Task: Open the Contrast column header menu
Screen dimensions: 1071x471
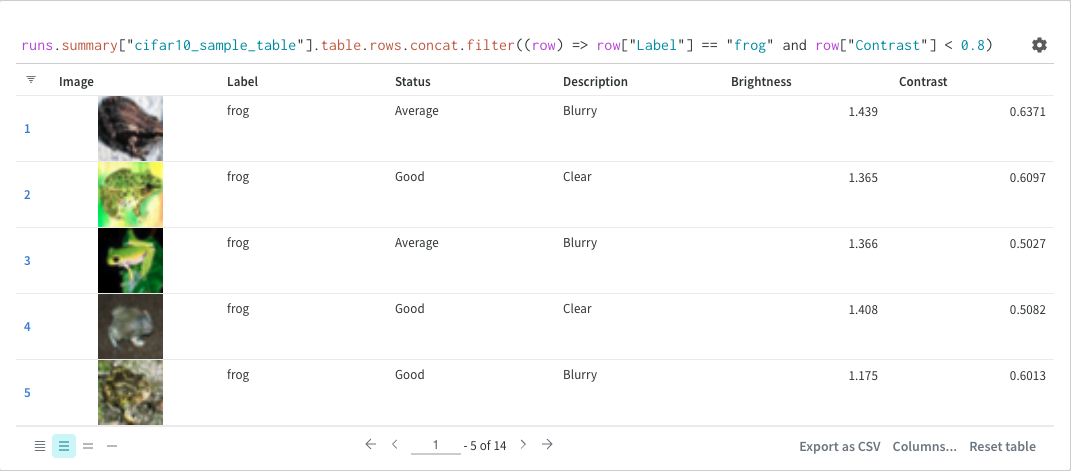Action: coord(922,82)
